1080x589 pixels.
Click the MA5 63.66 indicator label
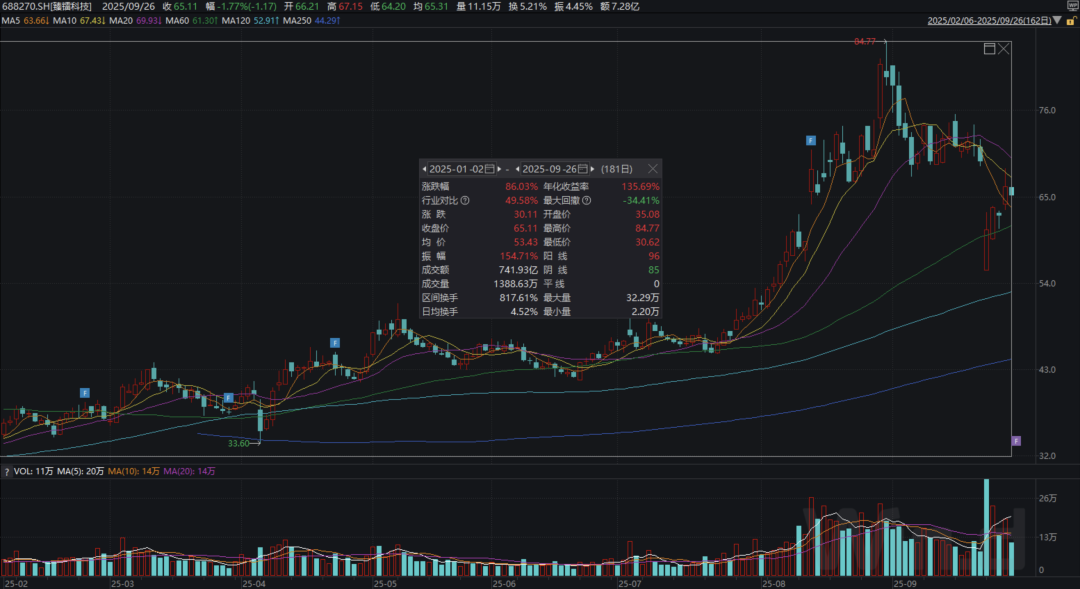[x=25, y=21]
